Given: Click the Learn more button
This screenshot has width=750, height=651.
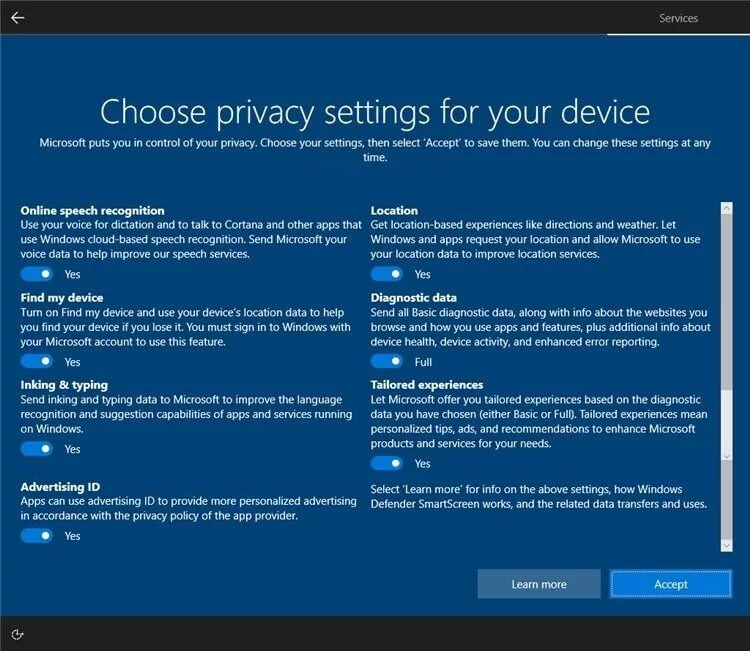Looking at the screenshot, I should [x=539, y=584].
